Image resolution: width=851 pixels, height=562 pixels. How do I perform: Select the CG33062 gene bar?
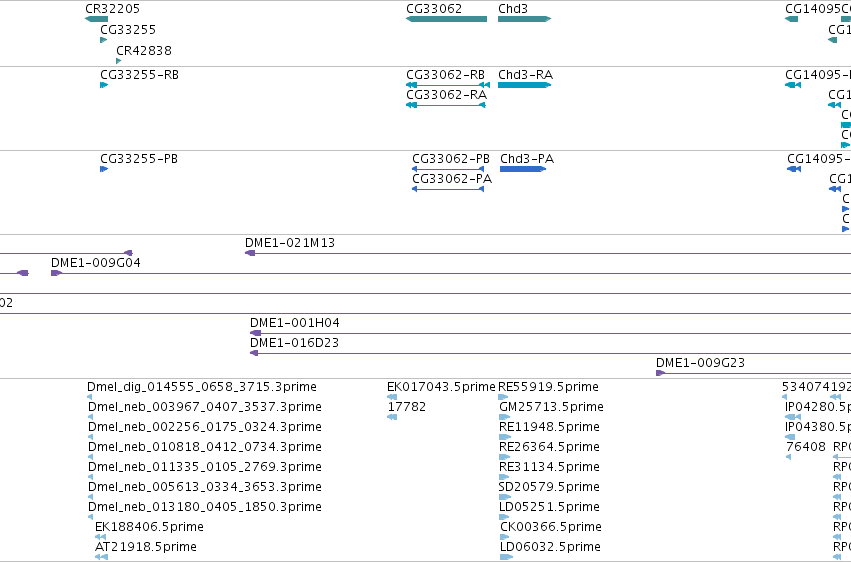click(446, 19)
